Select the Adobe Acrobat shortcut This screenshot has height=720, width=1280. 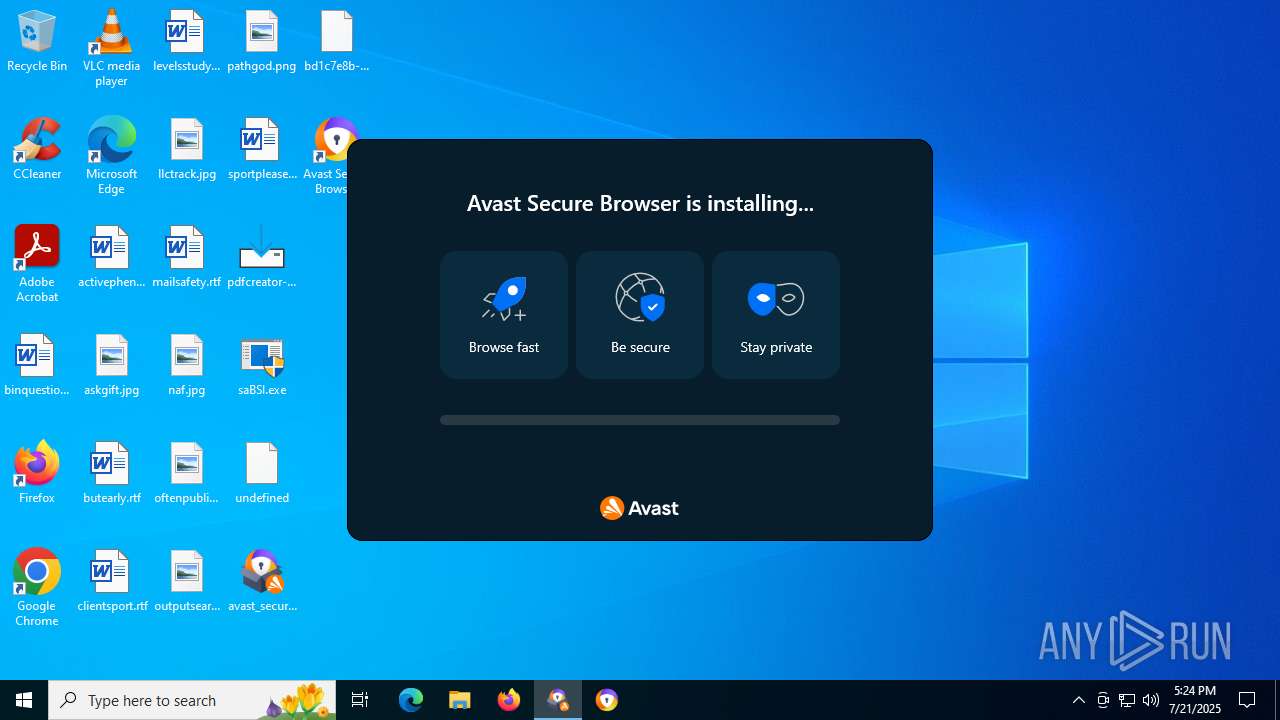(37, 264)
